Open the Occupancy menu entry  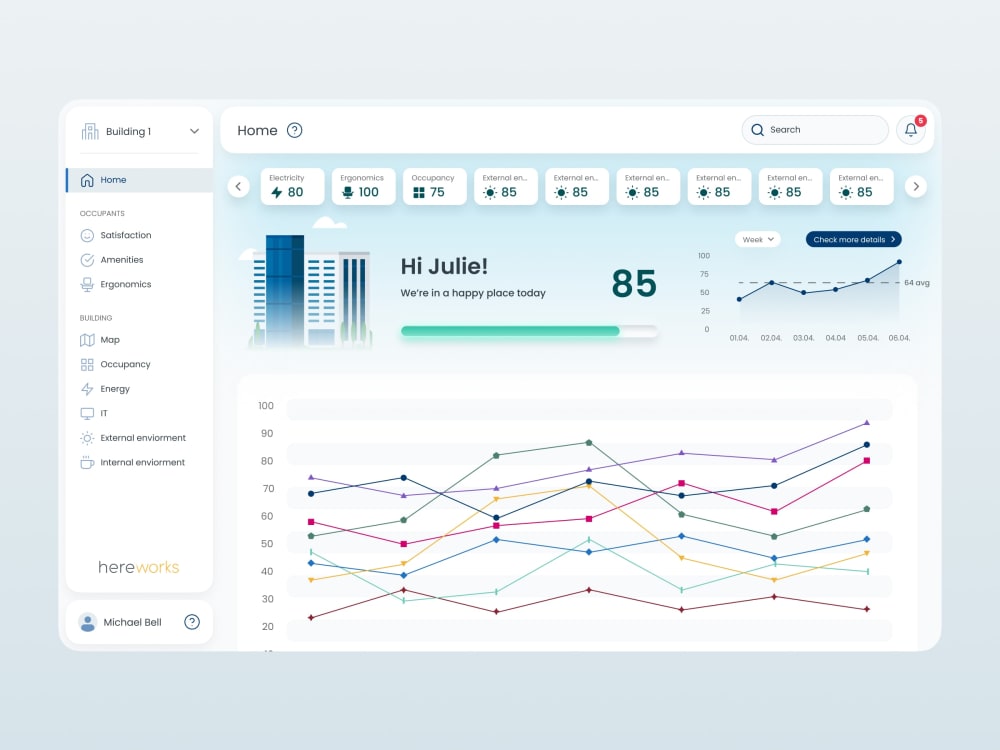tap(140, 364)
